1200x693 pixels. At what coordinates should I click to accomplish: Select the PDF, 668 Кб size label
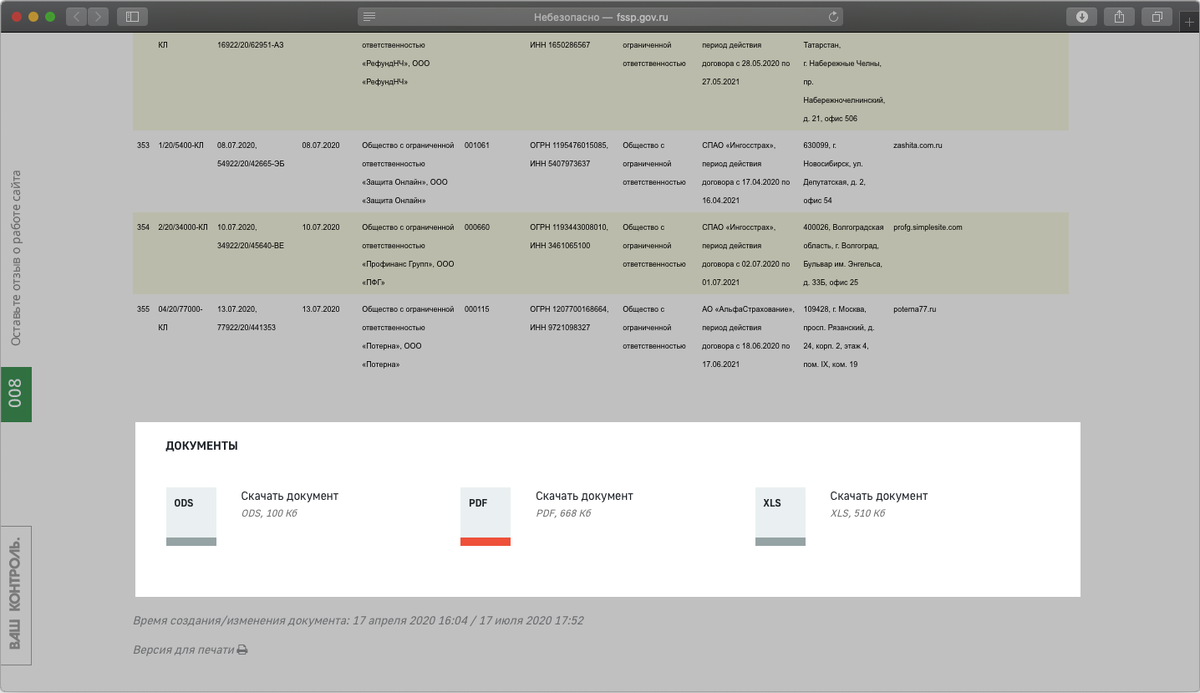[x=563, y=513]
